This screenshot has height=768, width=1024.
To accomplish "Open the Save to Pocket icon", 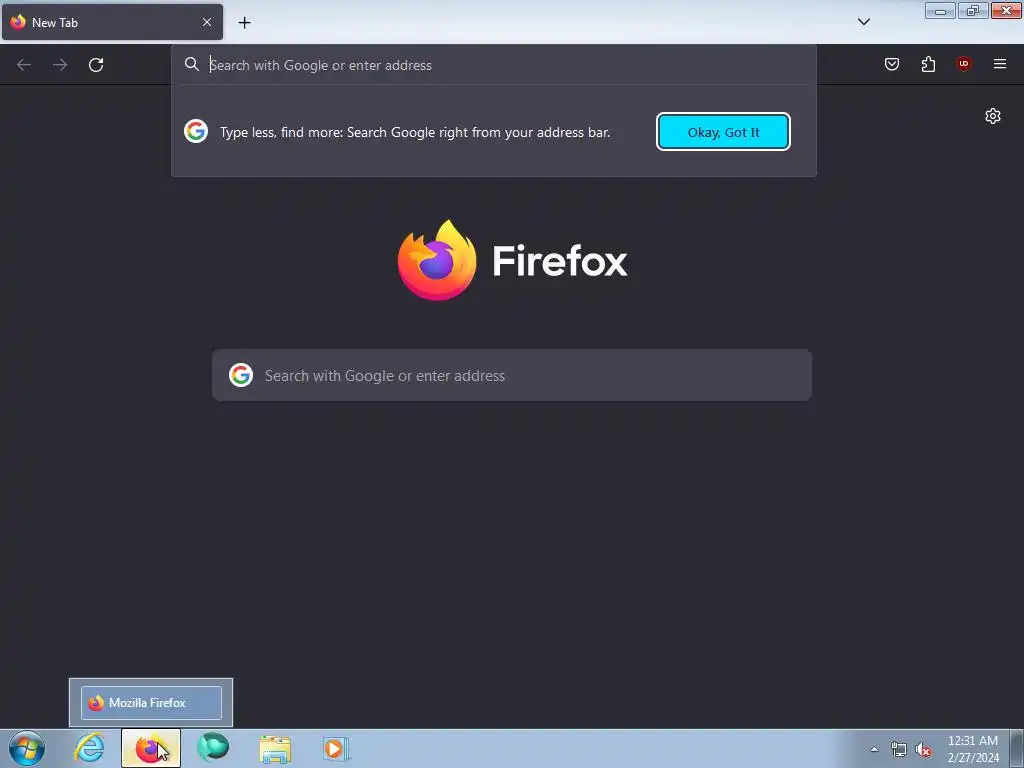I will [892, 64].
